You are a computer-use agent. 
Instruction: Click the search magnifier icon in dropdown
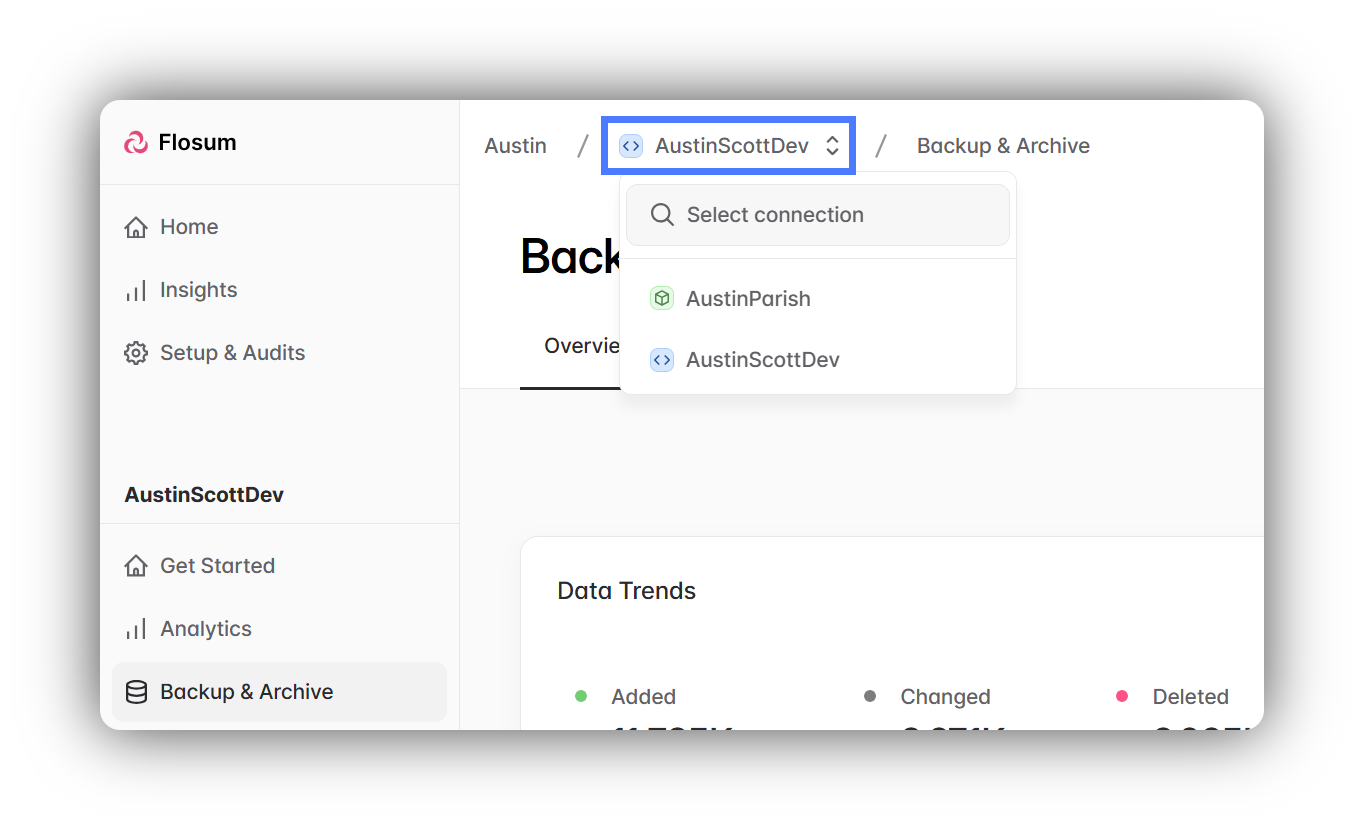coord(661,215)
